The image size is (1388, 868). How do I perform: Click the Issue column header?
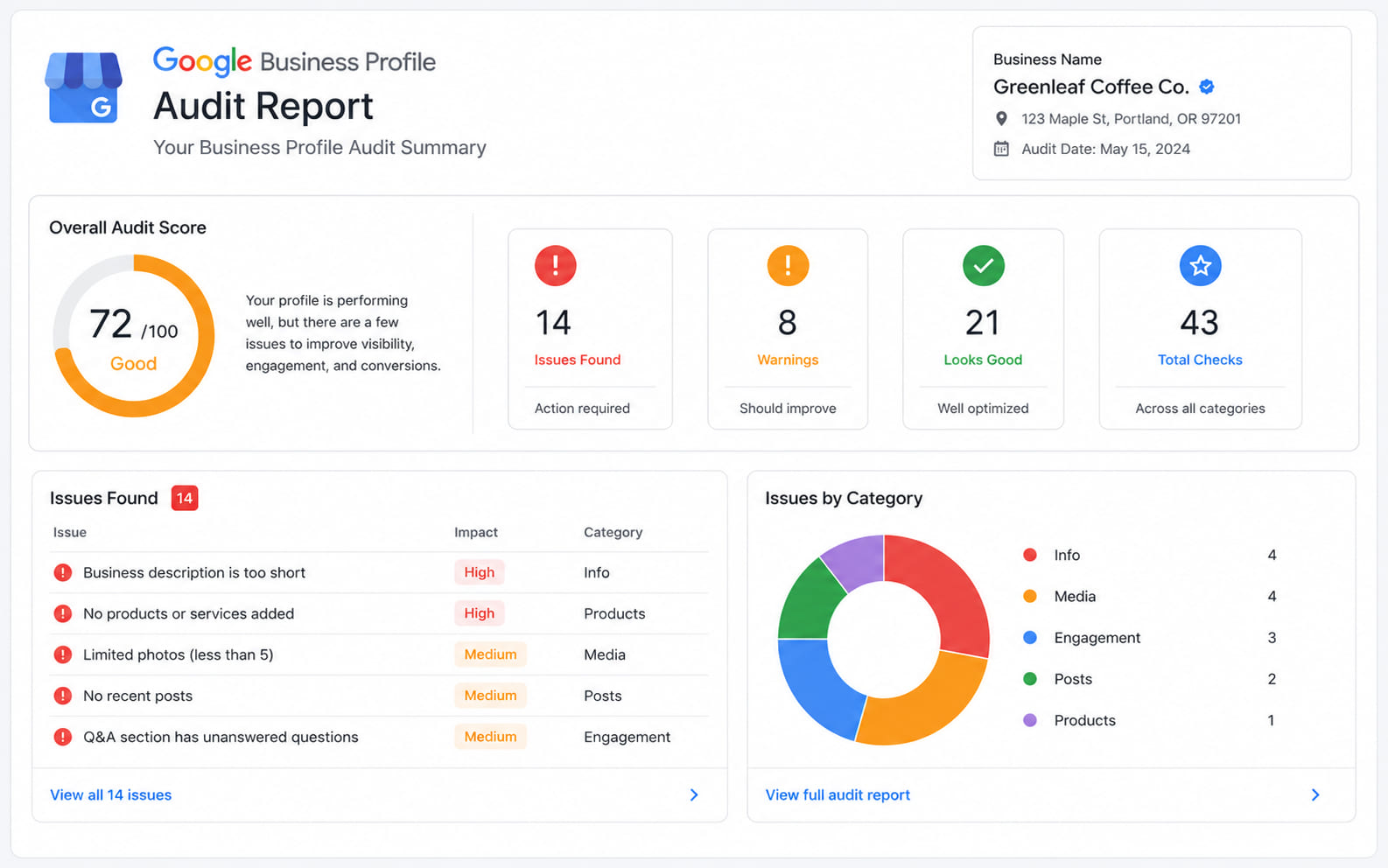70,532
